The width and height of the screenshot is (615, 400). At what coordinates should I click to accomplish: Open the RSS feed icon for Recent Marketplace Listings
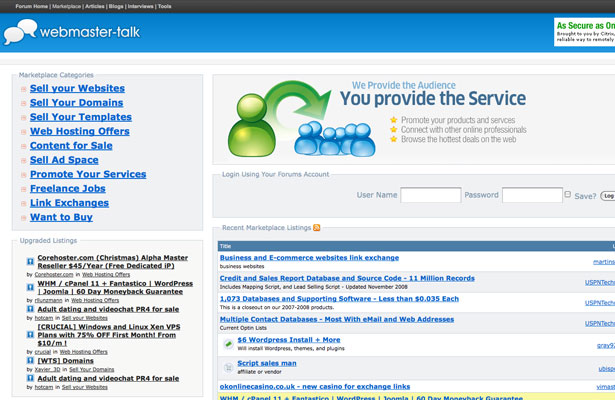pyautogui.click(x=317, y=227)
